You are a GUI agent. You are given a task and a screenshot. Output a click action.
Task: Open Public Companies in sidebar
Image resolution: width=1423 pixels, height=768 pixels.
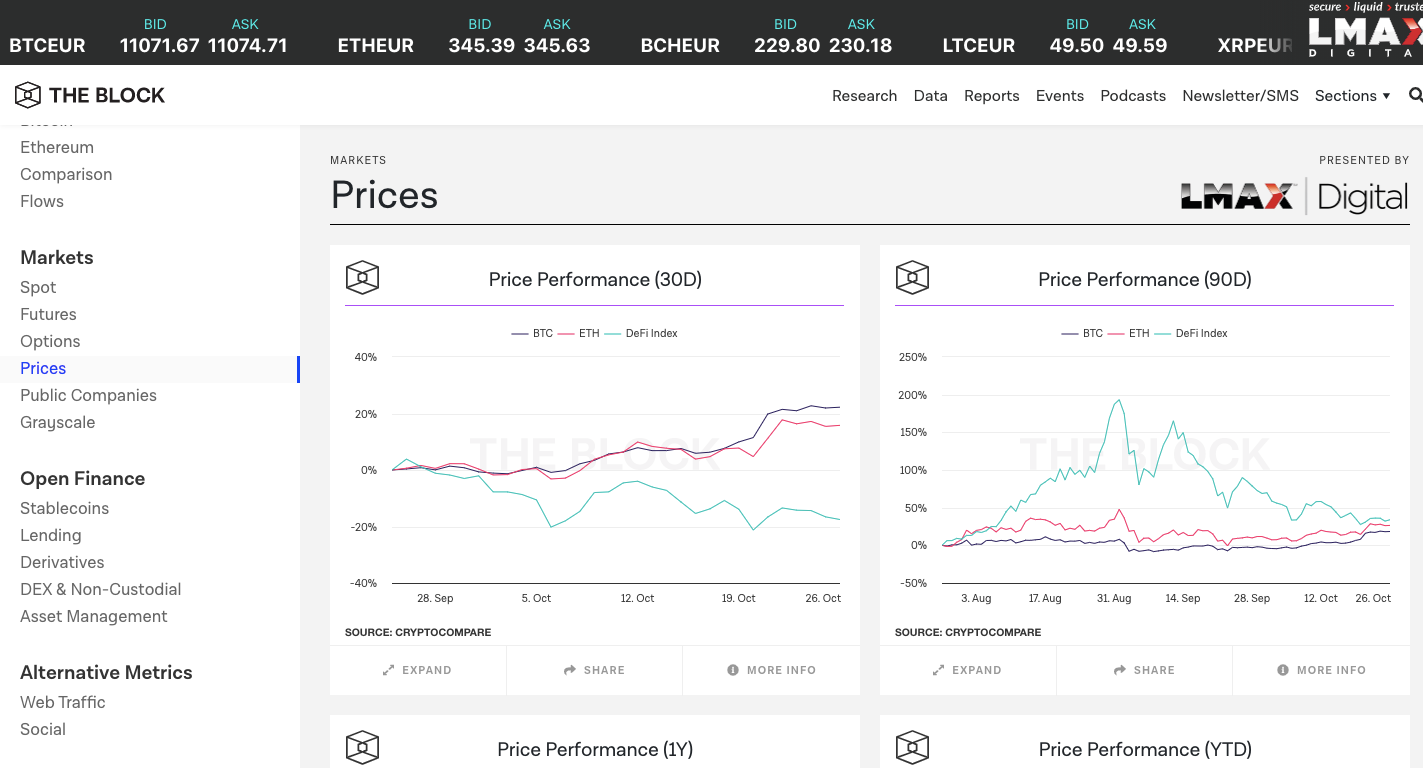[x=88, y=395]
